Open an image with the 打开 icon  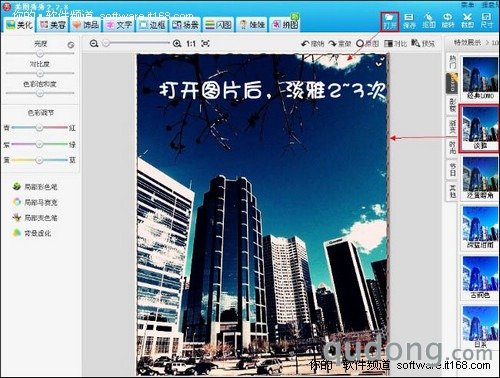pyautogui.click(x=390, y=21)
